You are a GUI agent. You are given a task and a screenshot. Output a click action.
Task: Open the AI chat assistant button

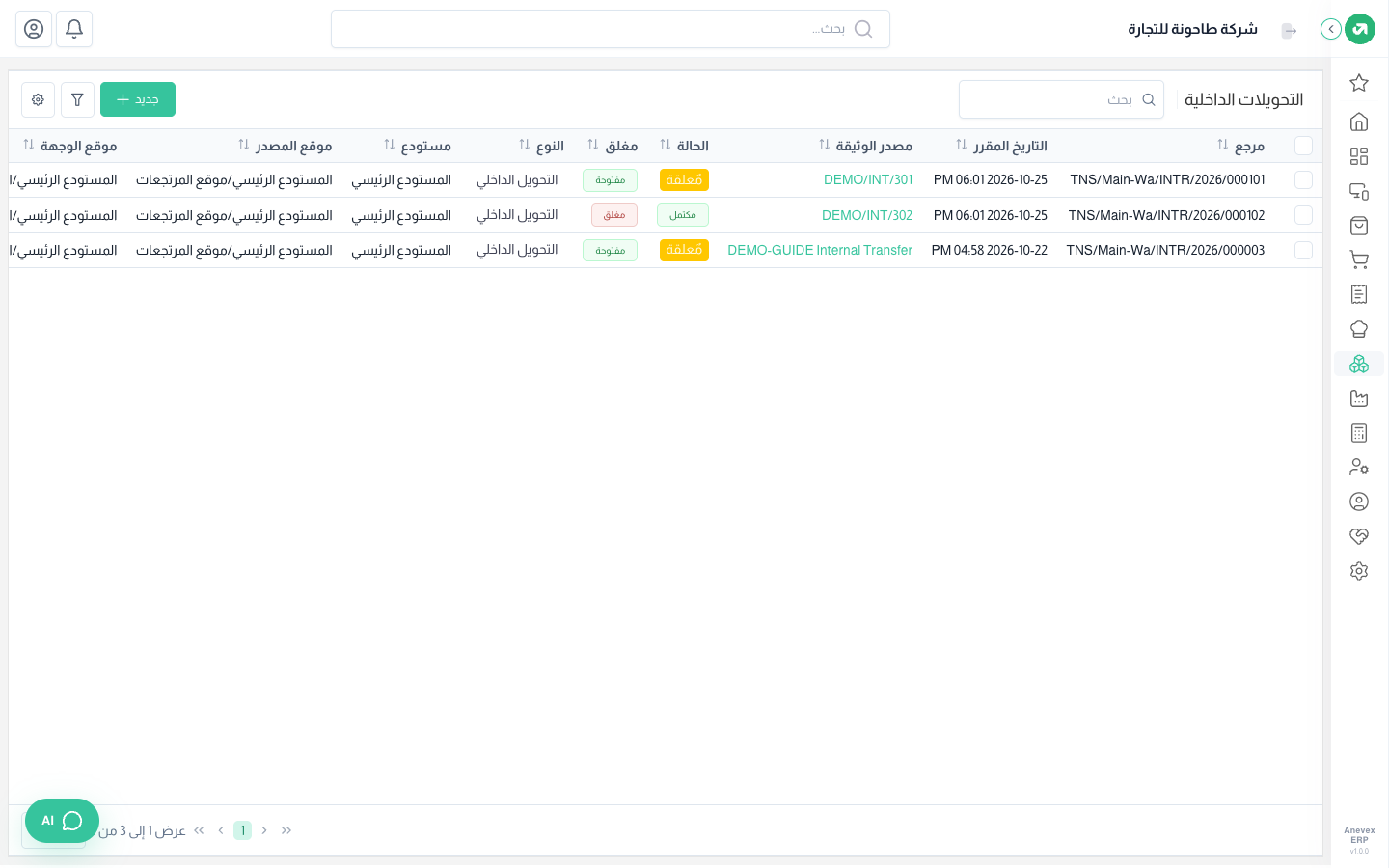(x=62, y=821)
